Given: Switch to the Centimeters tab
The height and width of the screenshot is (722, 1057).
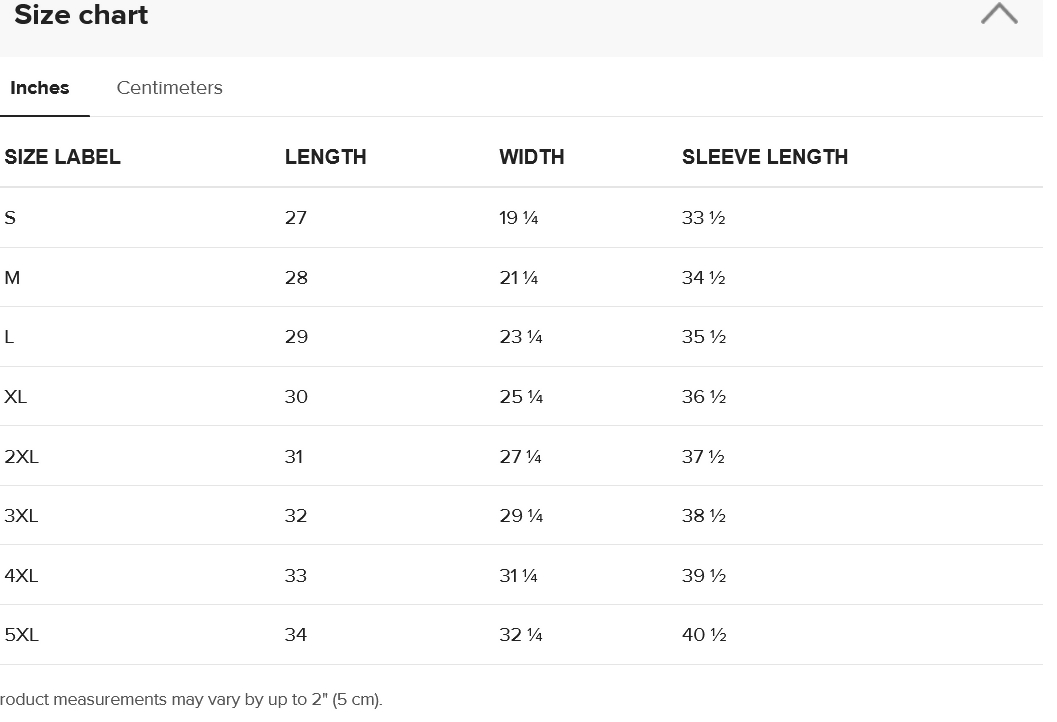Looking at the screenshot, I should (169, 88).
